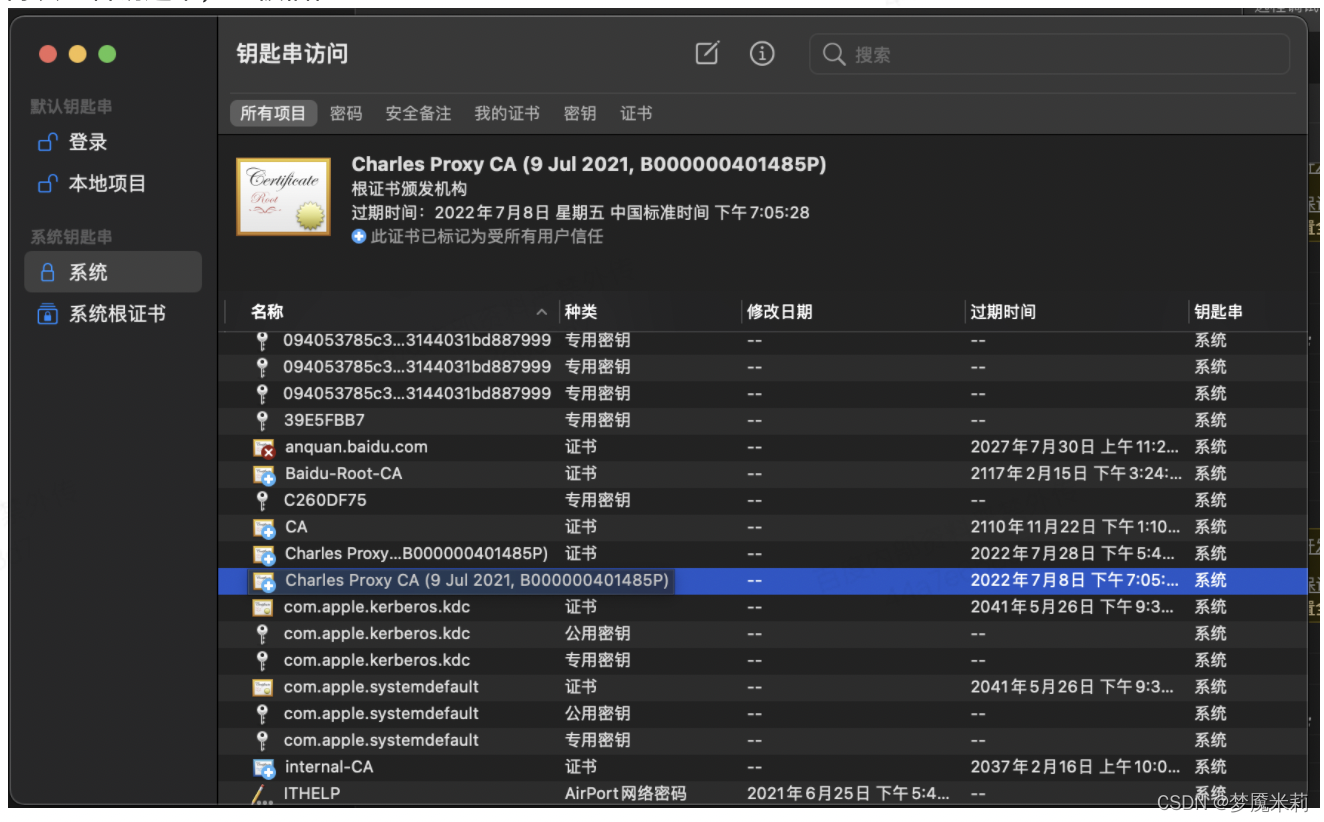Select the C260DF75 row name
Viewport: 1324px width, 822px height.
[325, 500]
